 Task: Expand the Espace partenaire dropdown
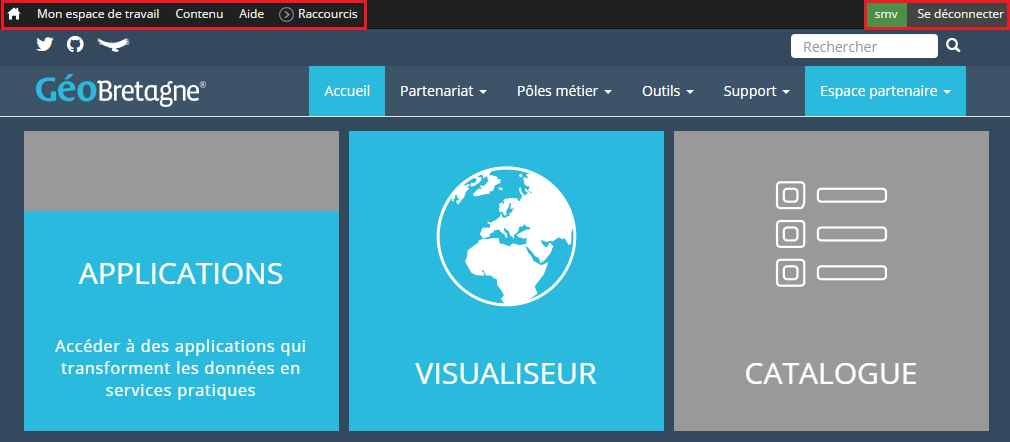(886, 91)
